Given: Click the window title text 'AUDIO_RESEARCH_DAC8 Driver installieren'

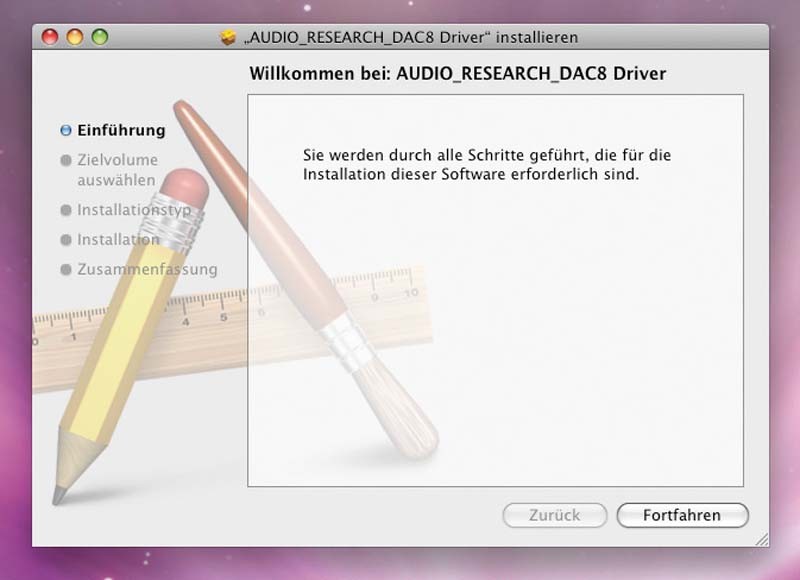Looking at the screenshot, I should (x=411, y=37).
